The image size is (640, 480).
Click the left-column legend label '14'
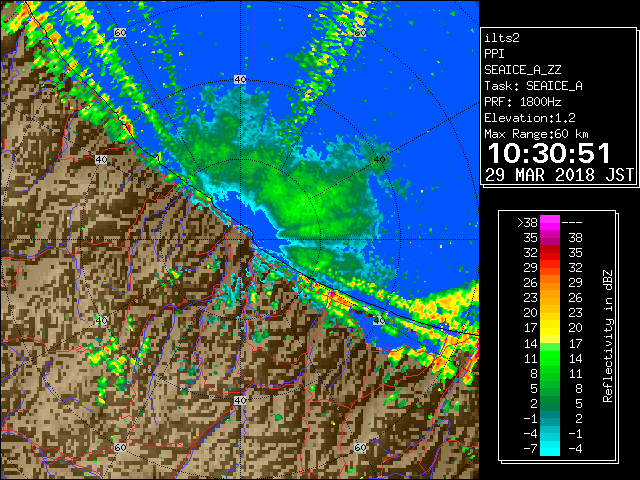(531, 343)
